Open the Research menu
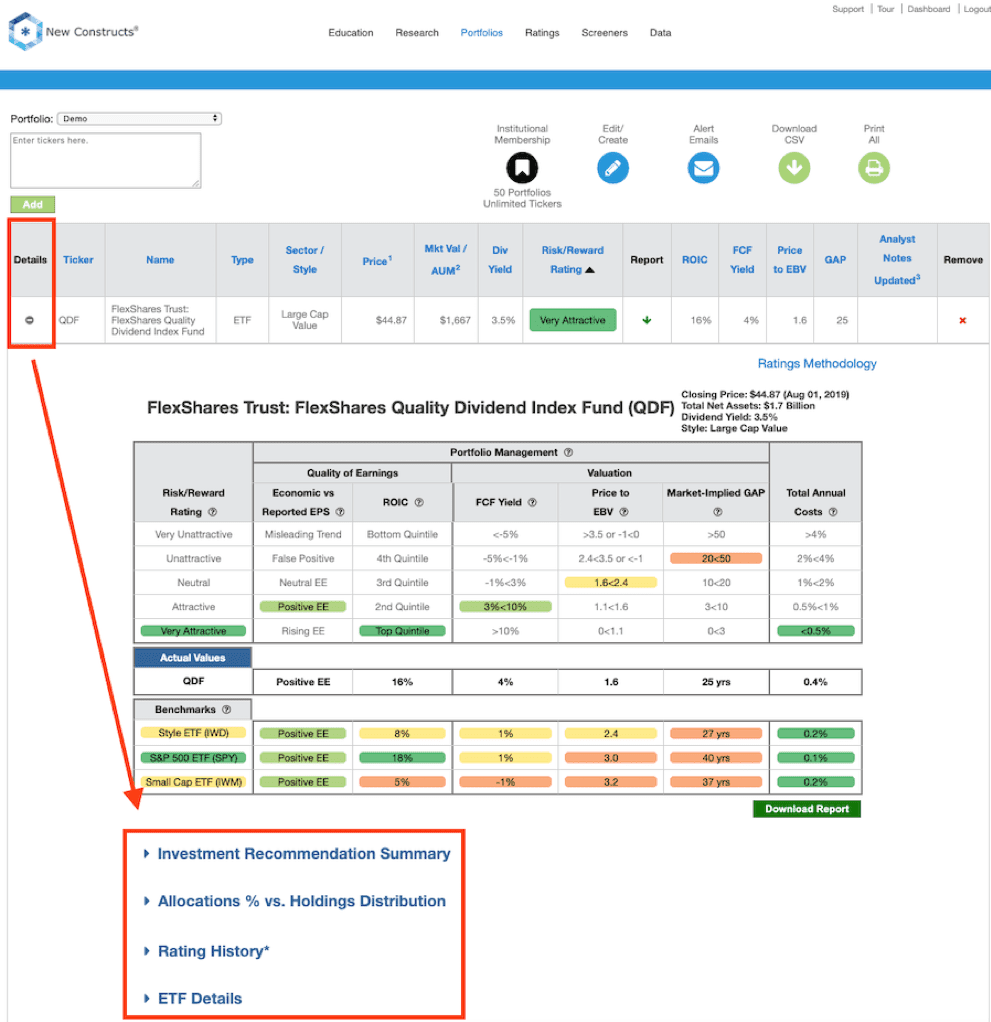 (417, 33)
